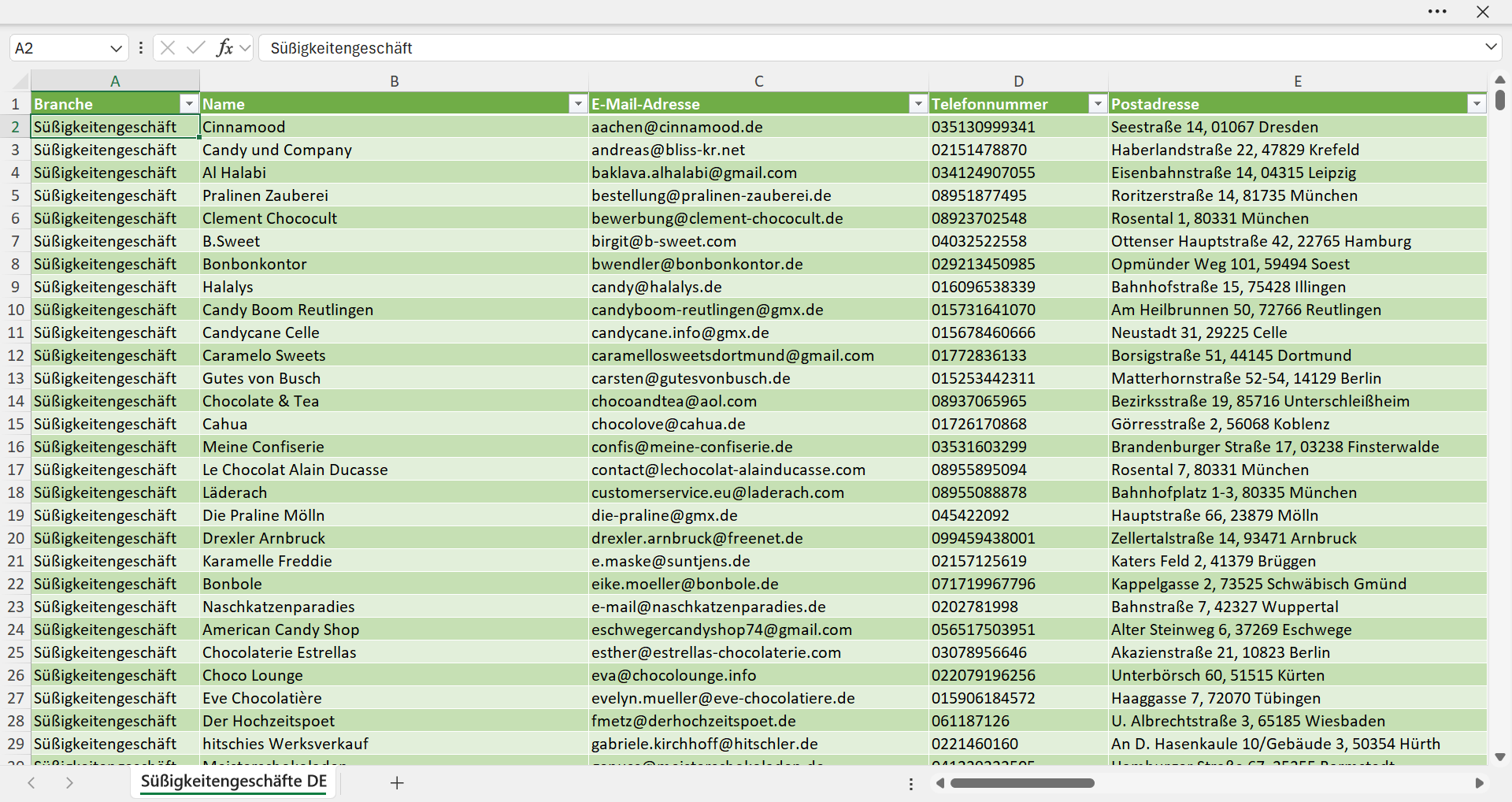1512x802 pixels.
Task: Select column D header
Action: pyautogui.click(x=1019, y=81)
